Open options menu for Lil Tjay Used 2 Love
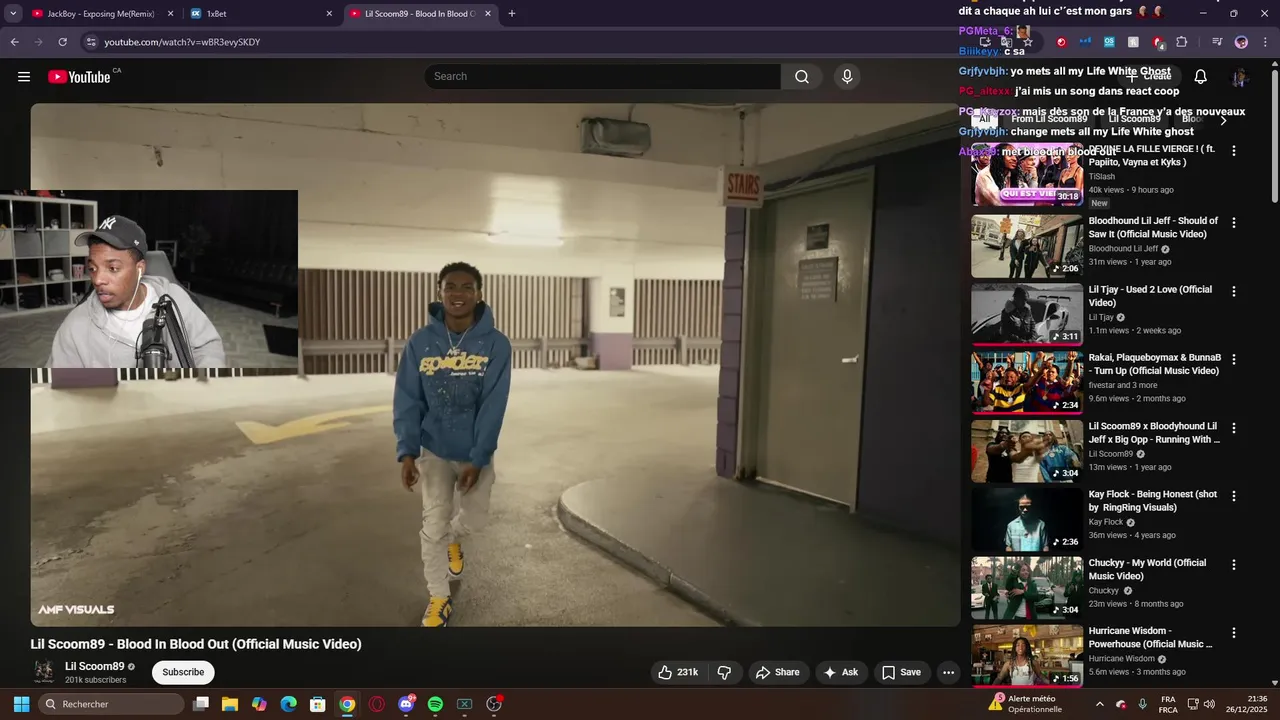 [x=1234, y=291]
